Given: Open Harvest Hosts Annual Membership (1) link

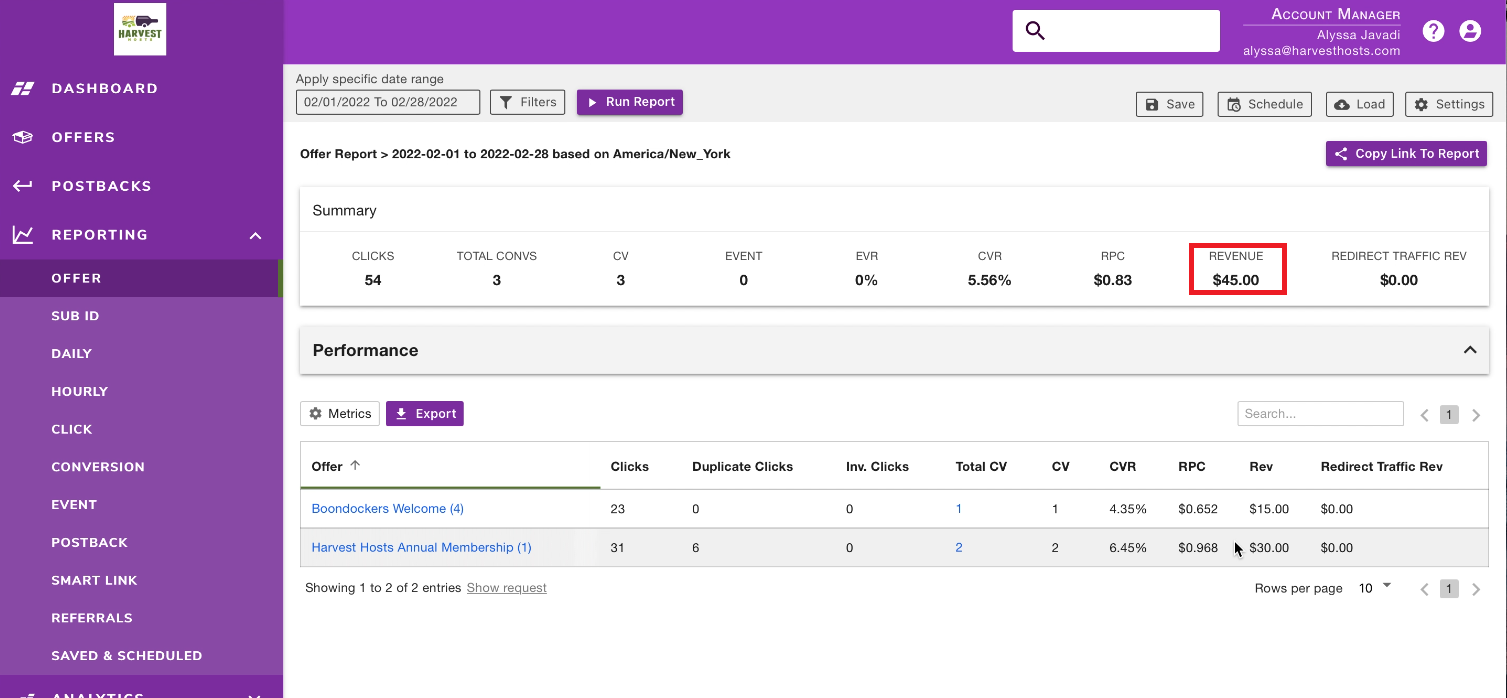Looking at the screenshot, I should coord(422,548).
